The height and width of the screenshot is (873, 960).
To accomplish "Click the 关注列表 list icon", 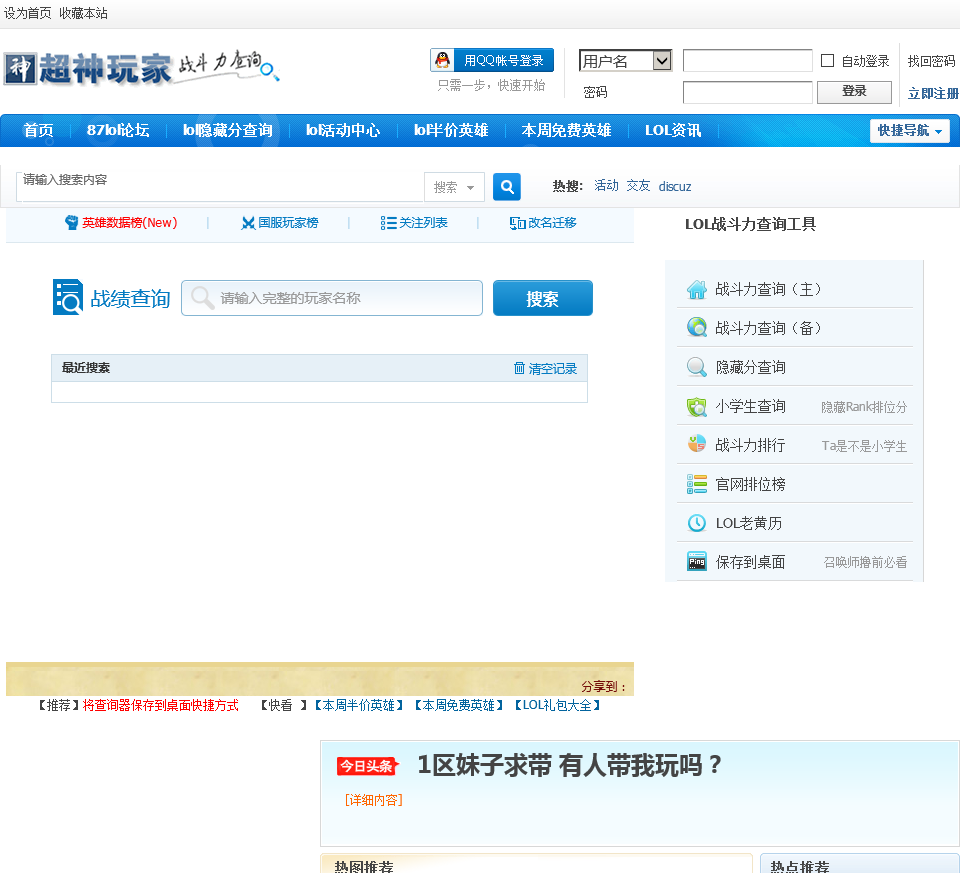I will coord(388,223).
